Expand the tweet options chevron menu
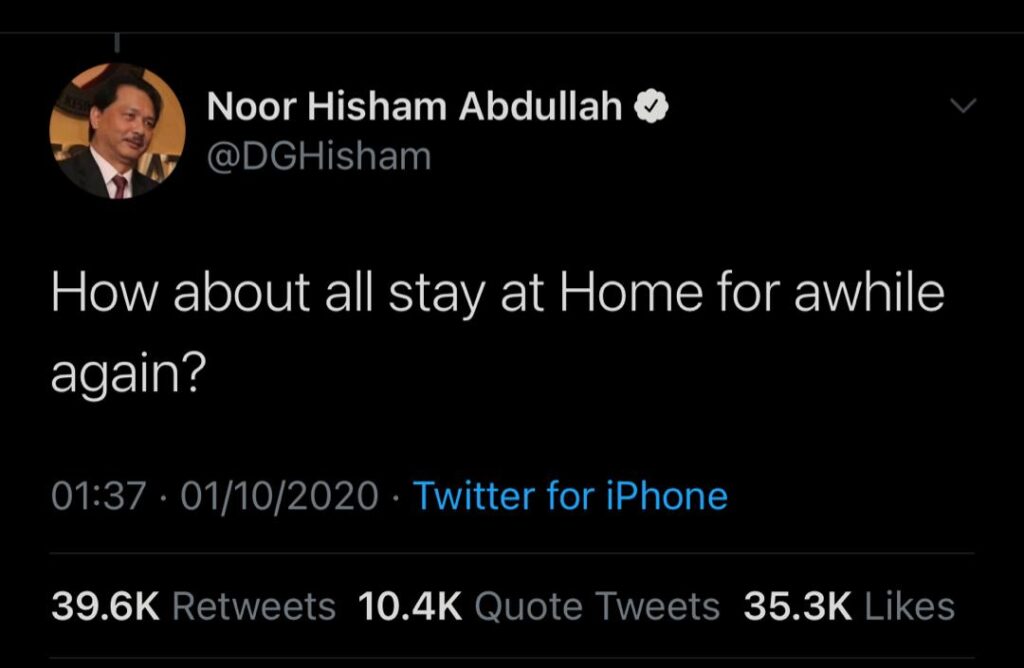This screenshot has height=668, width=1024. point(961,106)
